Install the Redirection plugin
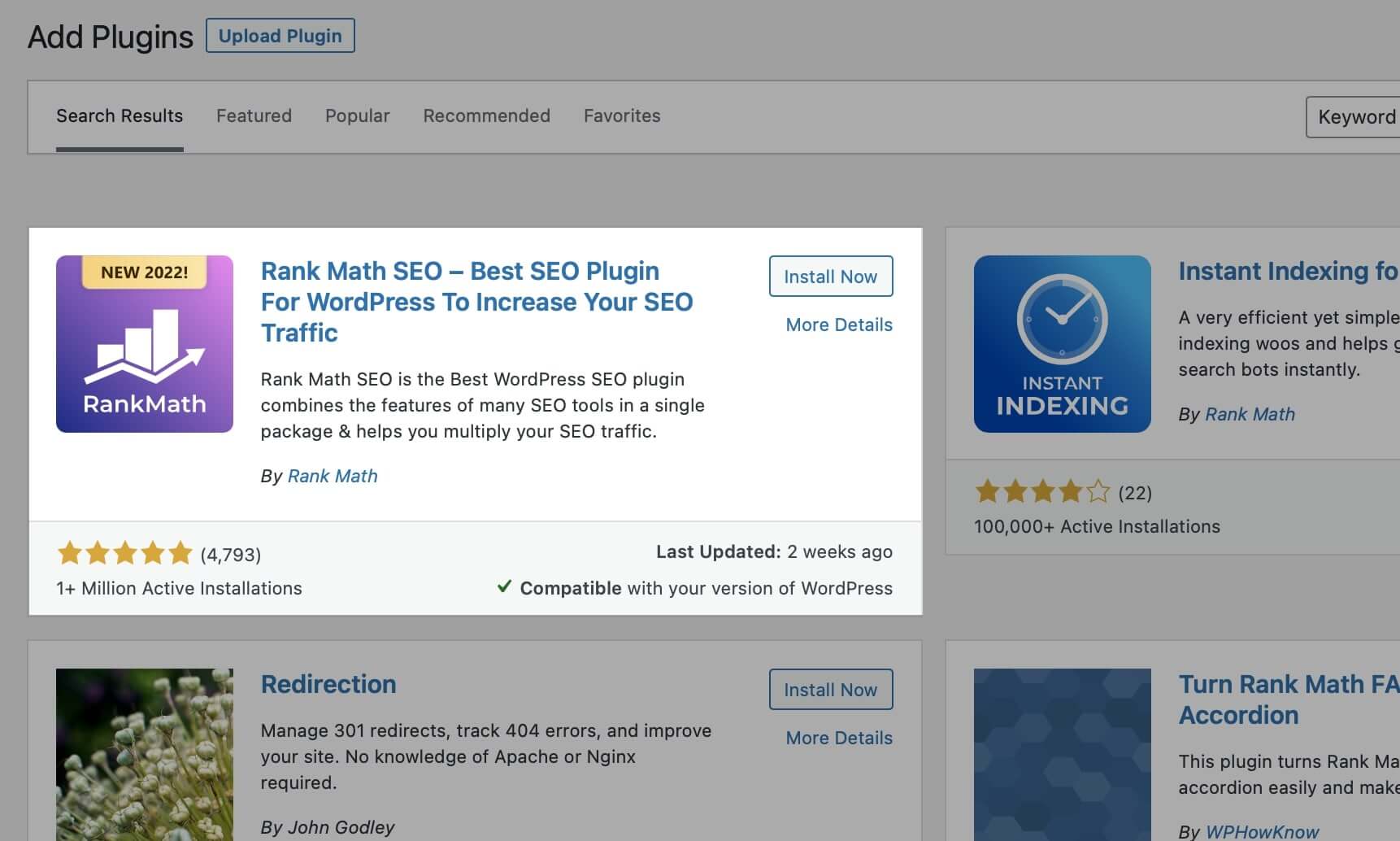 point(831,690)
